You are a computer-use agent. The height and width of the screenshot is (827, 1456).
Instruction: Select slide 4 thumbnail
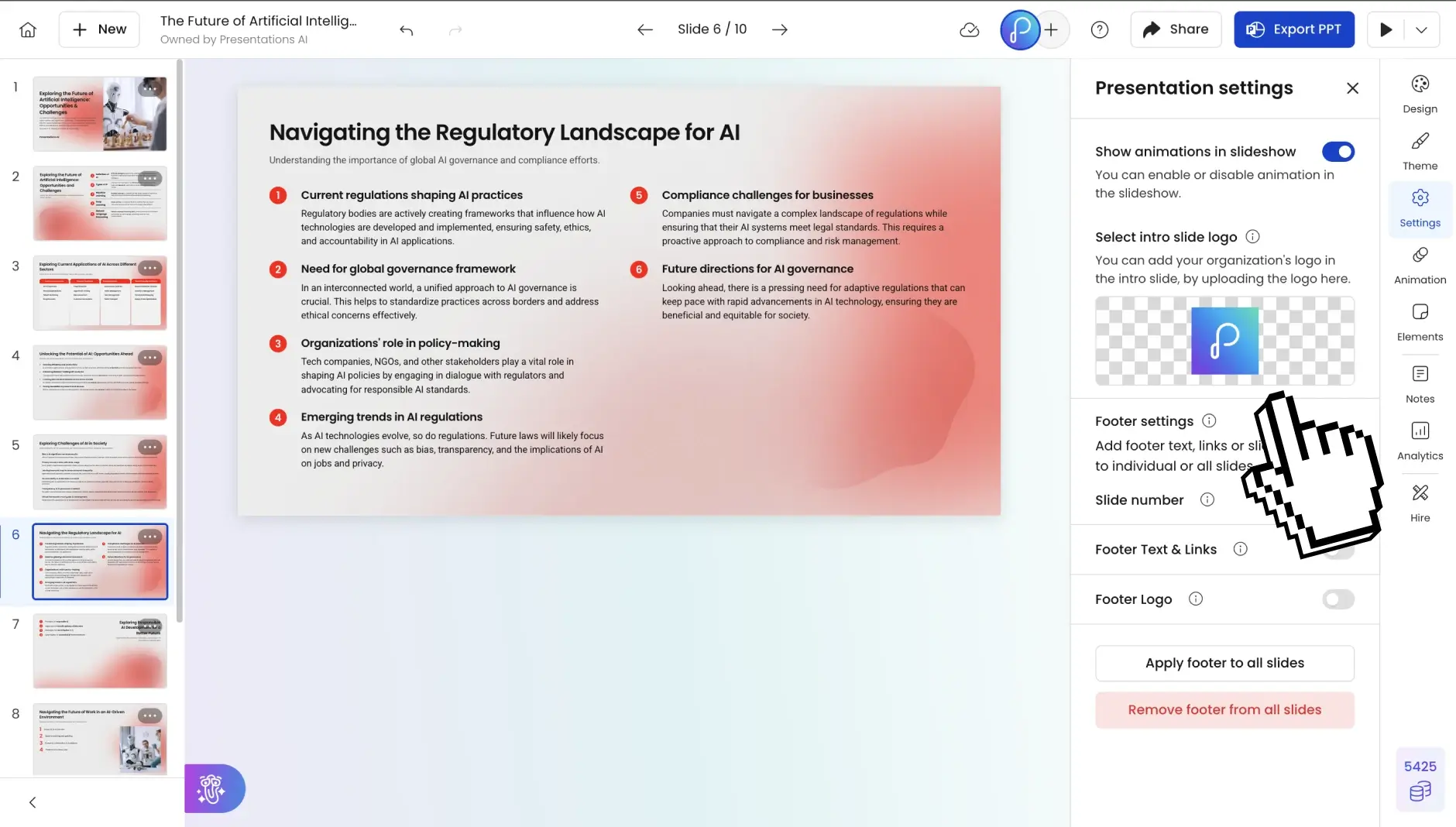100,383
